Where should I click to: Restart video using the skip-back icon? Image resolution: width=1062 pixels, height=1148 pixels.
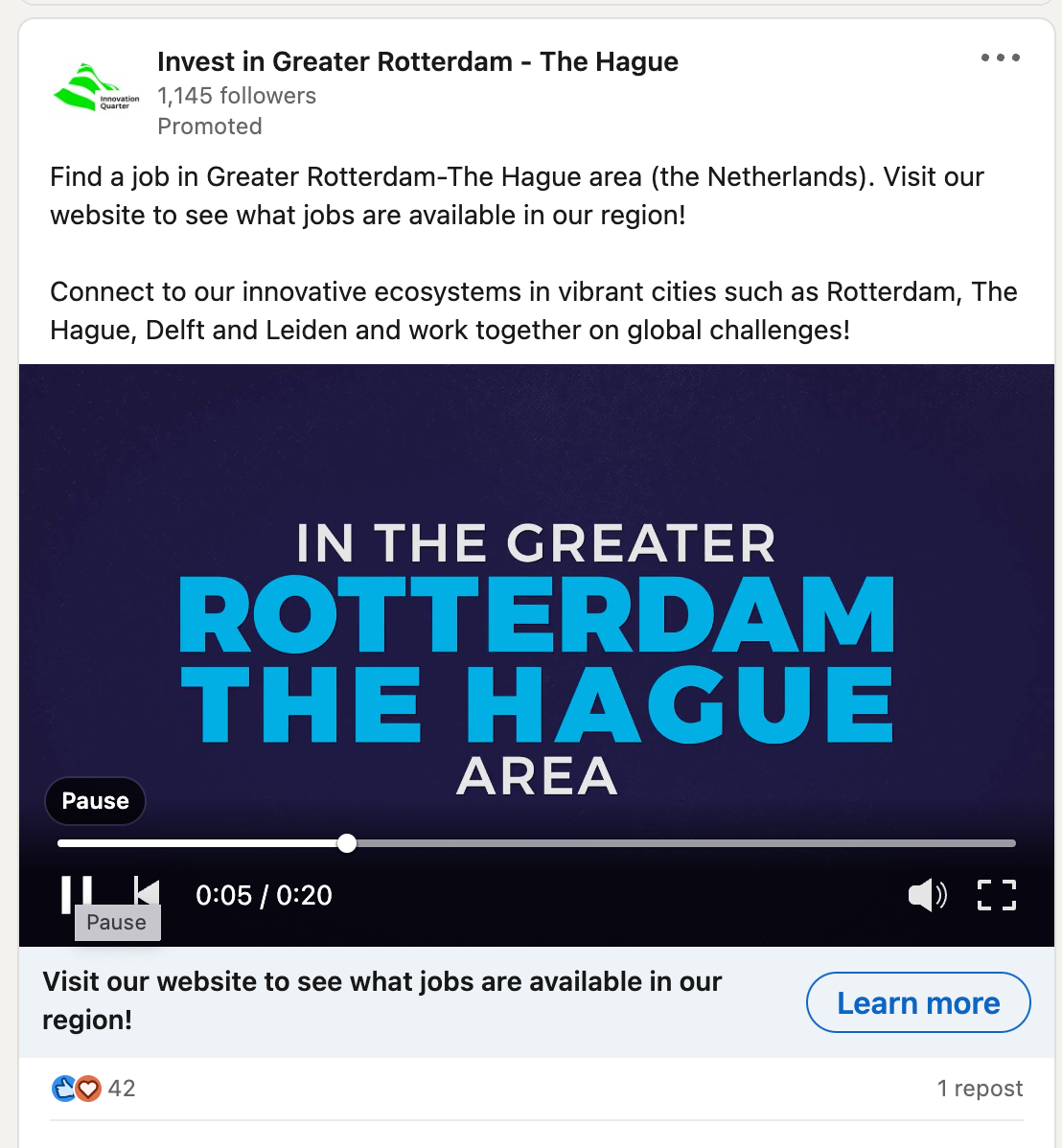(147, 893)
